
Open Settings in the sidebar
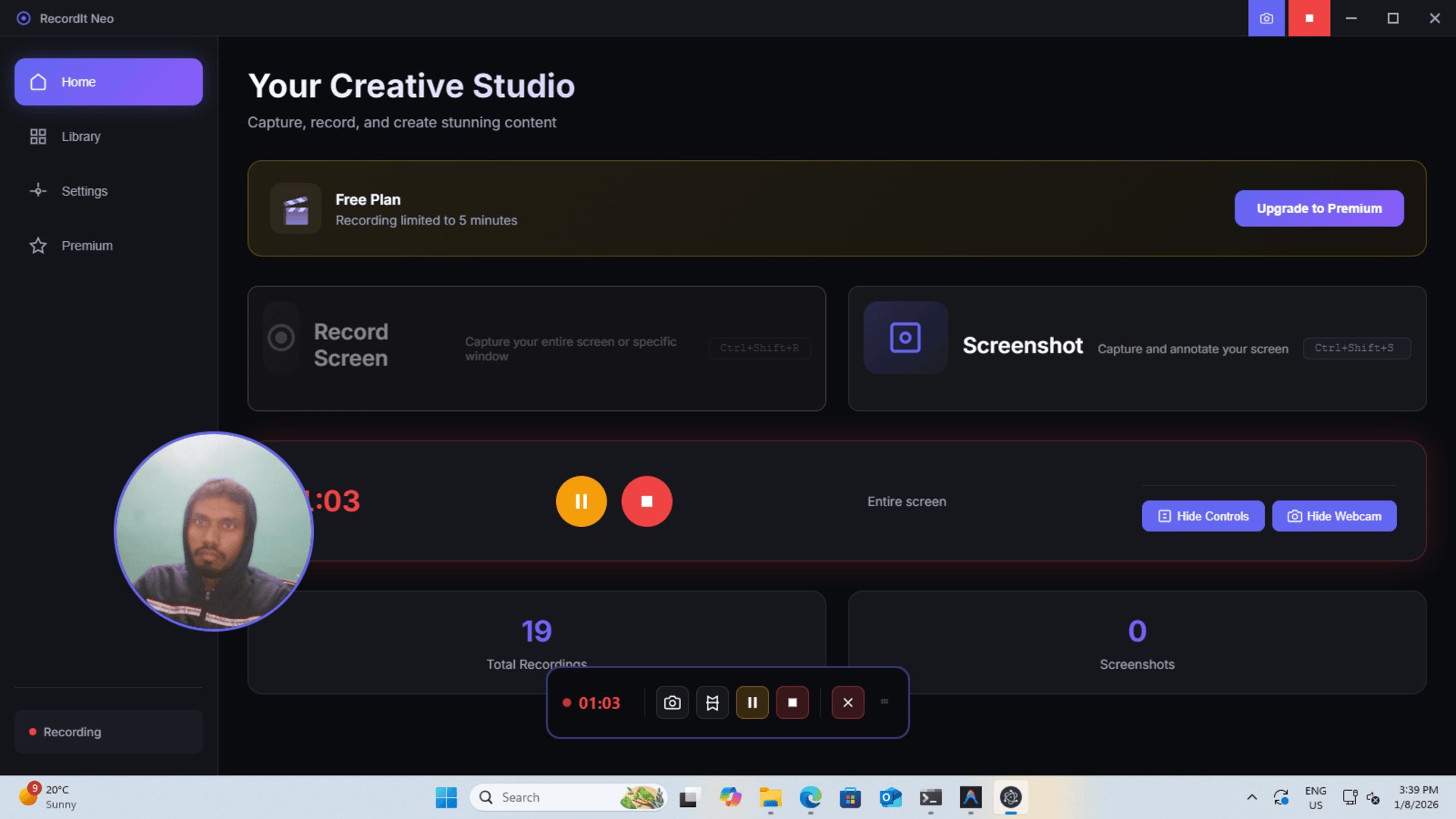(83, 191)
